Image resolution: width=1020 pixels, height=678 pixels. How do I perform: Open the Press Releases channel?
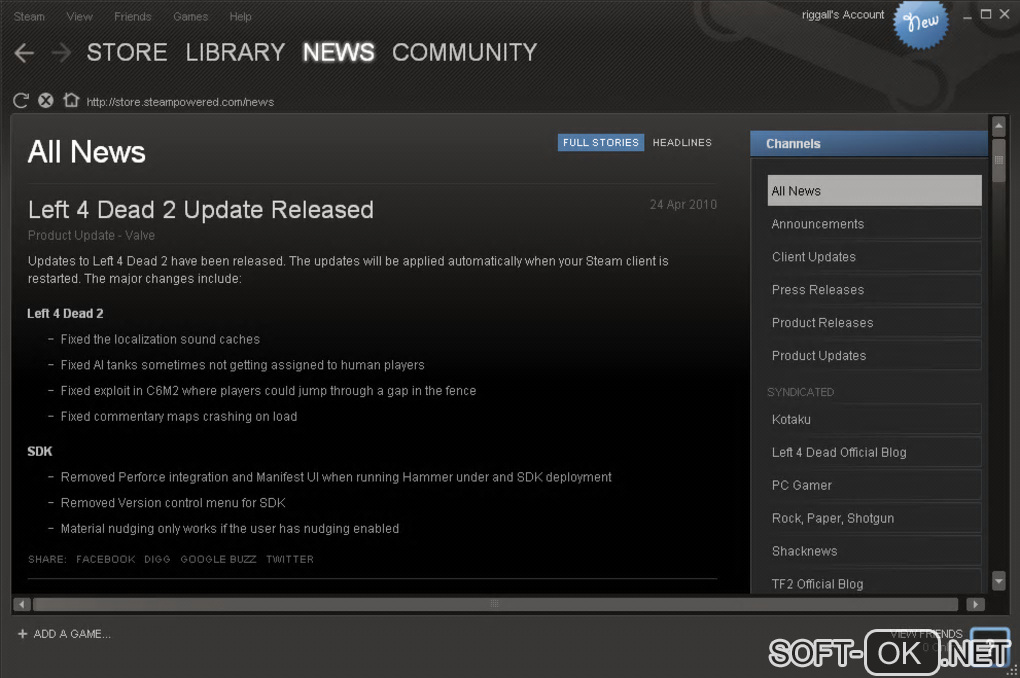click(x=874, y=290)
